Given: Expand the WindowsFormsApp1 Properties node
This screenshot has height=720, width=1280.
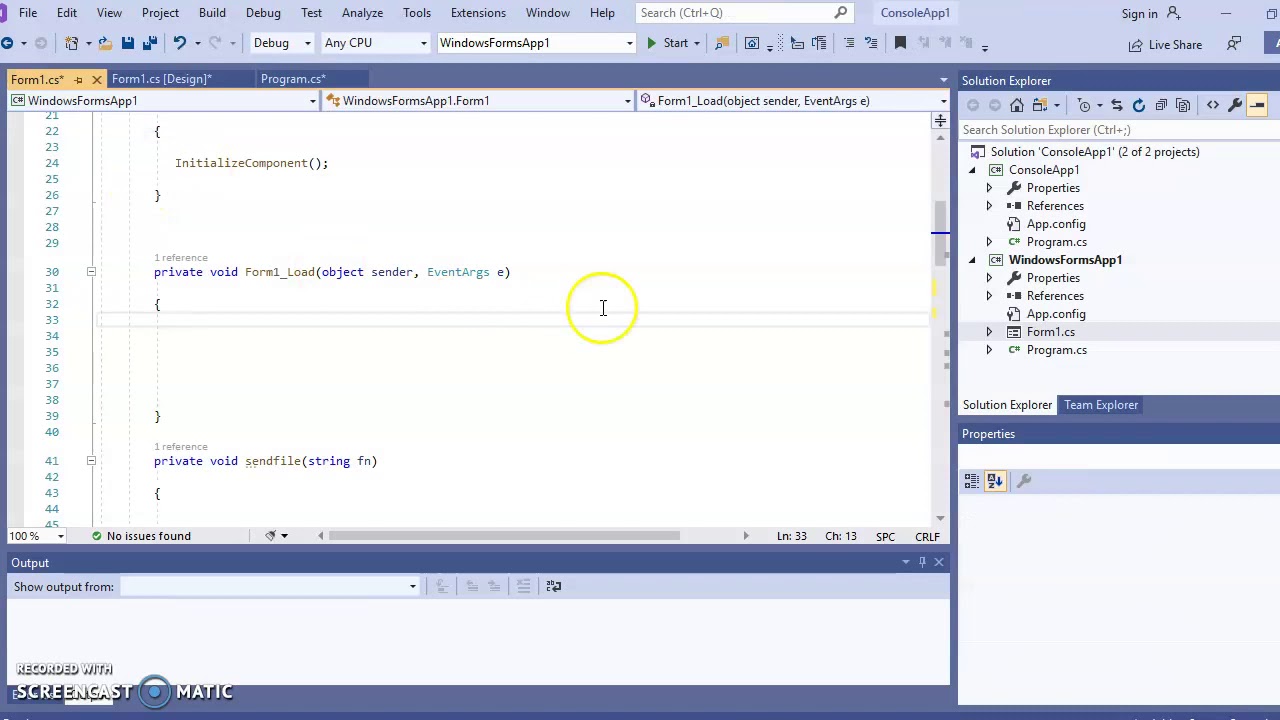Looking at the screenshot, I should pyautogui.click(x=989, y=277).
